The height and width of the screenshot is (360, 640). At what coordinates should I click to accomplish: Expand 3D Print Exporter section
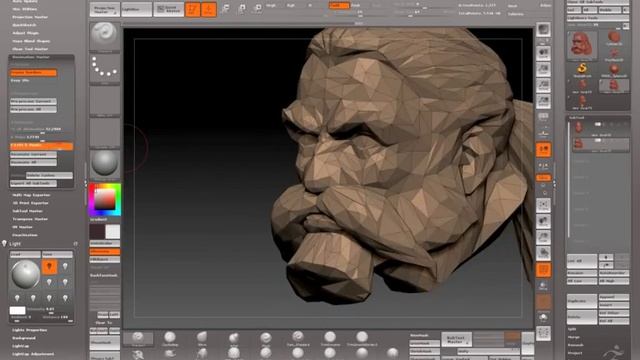tap(30, 203)
